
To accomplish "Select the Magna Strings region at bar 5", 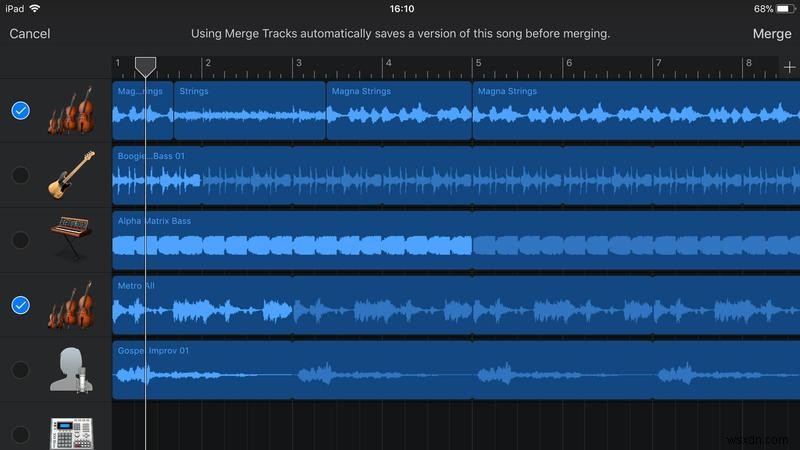I will pyautogui.click(x=636, y=110).
